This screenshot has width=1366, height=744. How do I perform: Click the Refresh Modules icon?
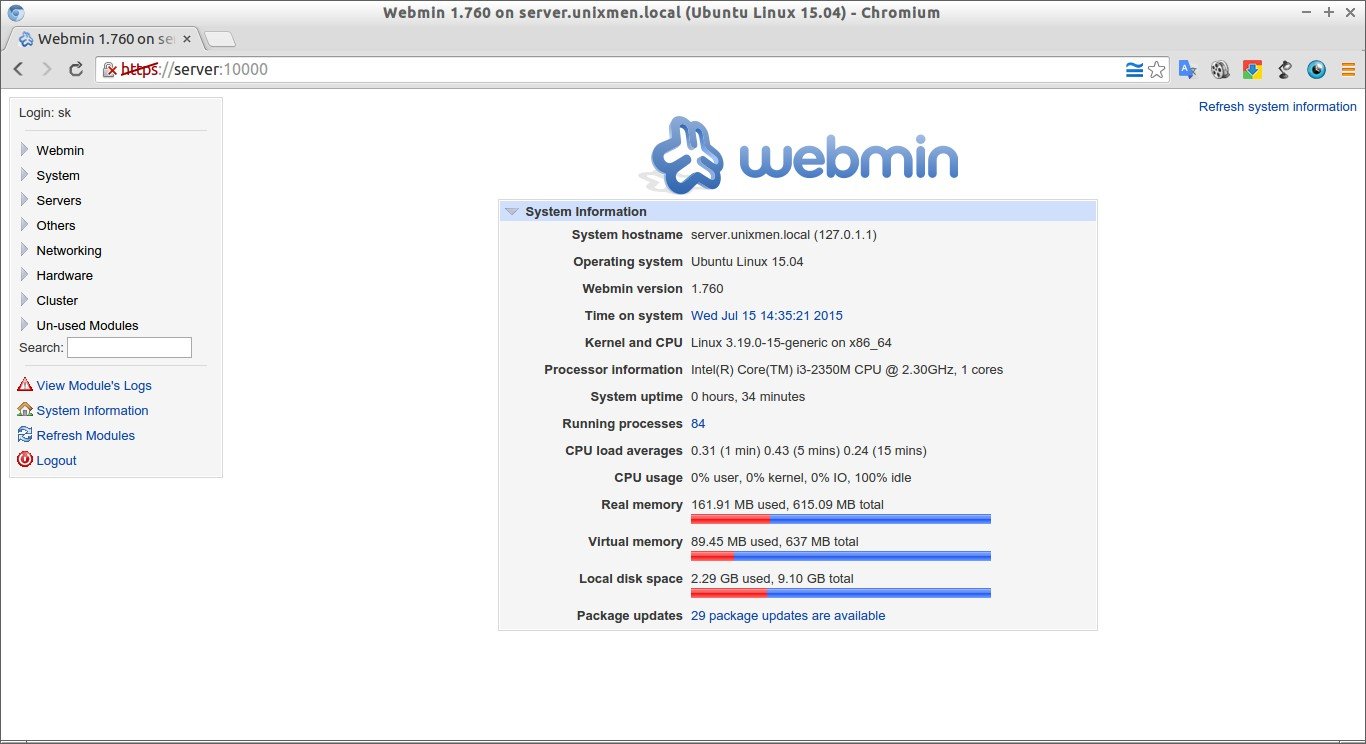[x=25, y=435]
